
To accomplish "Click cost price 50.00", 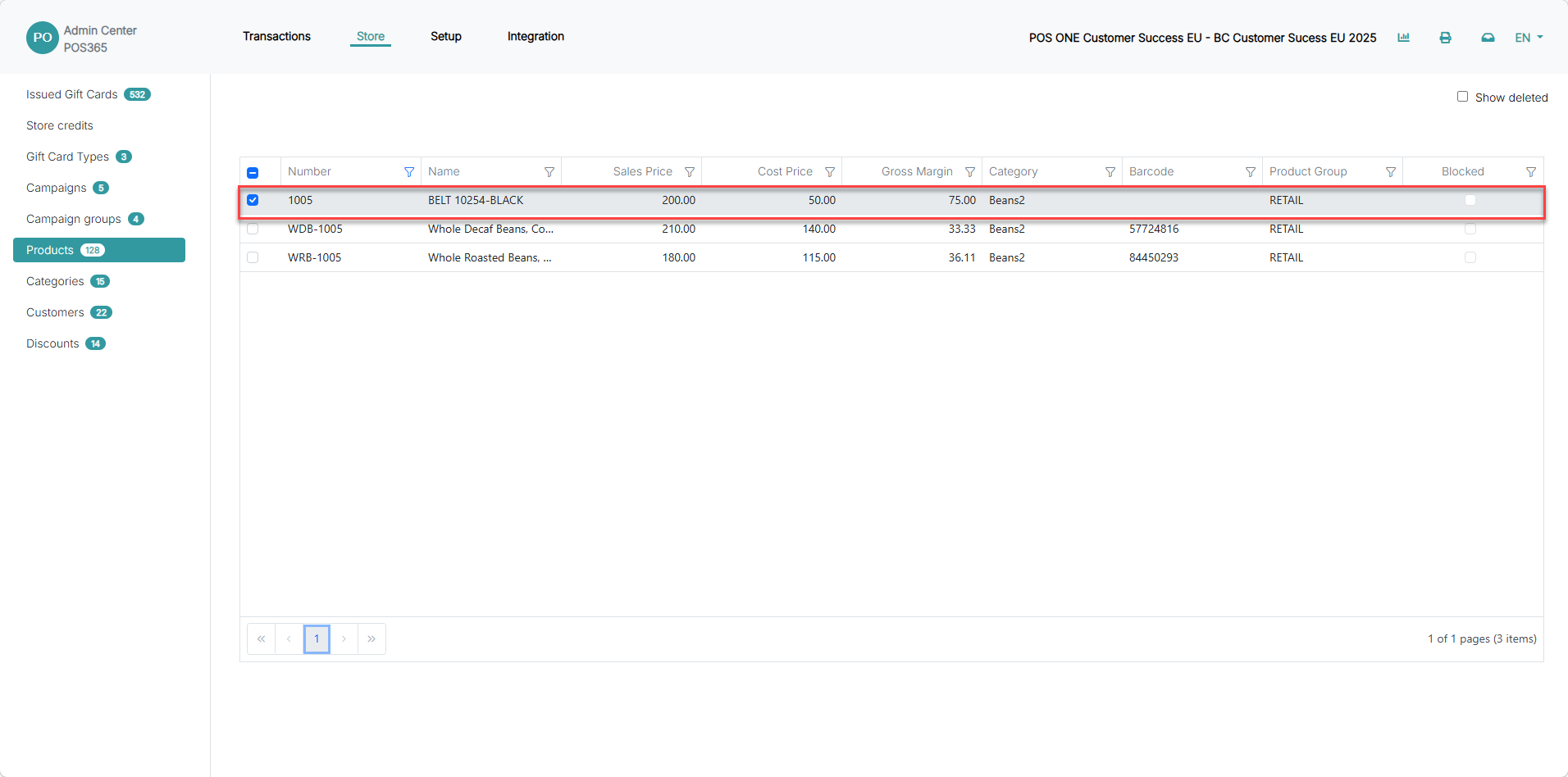I will pyautogui.click(x=822, y=200).
